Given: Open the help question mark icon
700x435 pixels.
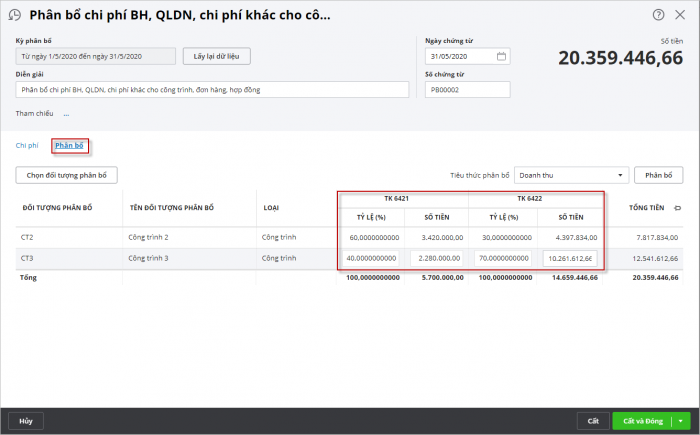Looking at the screenshot, I should 658,15.
